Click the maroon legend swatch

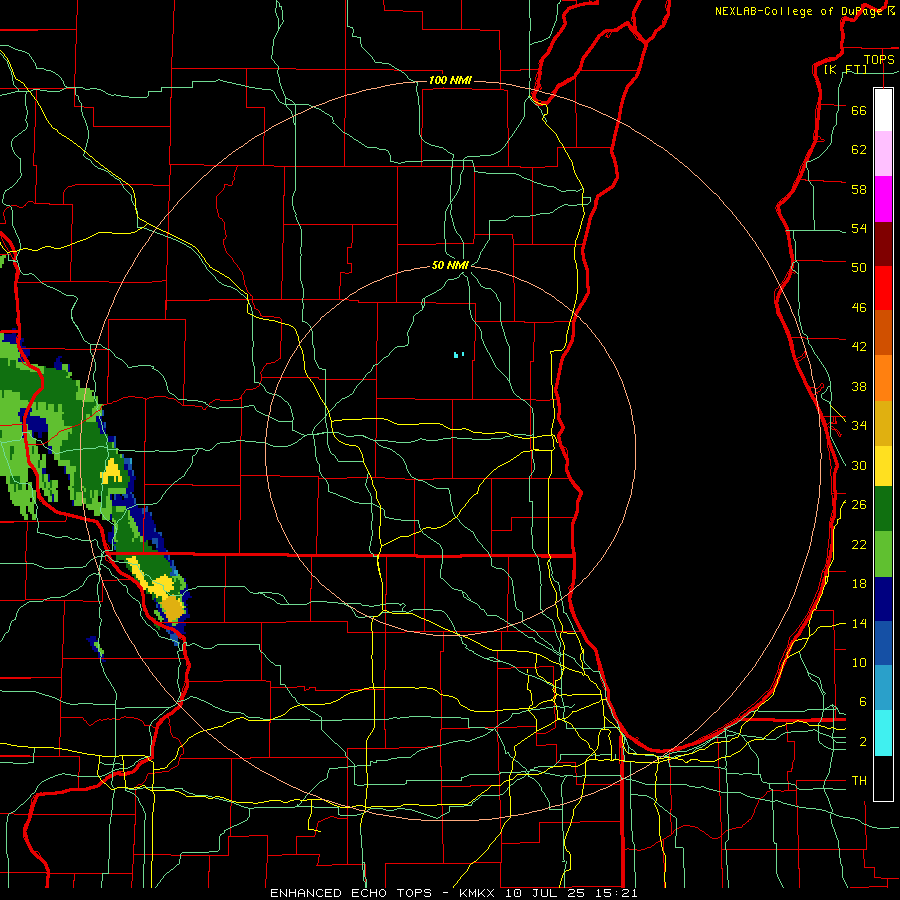[x=883, y=244]
